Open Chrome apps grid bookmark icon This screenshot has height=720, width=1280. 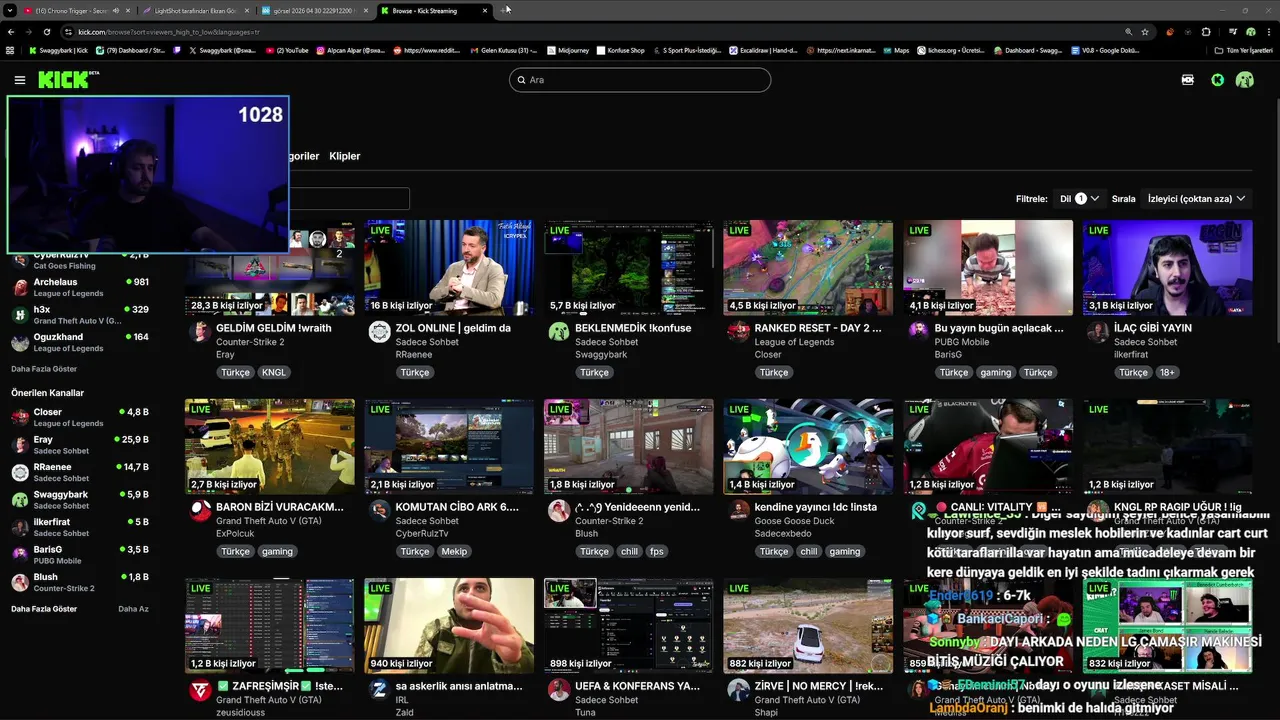[x=11, y=50]
